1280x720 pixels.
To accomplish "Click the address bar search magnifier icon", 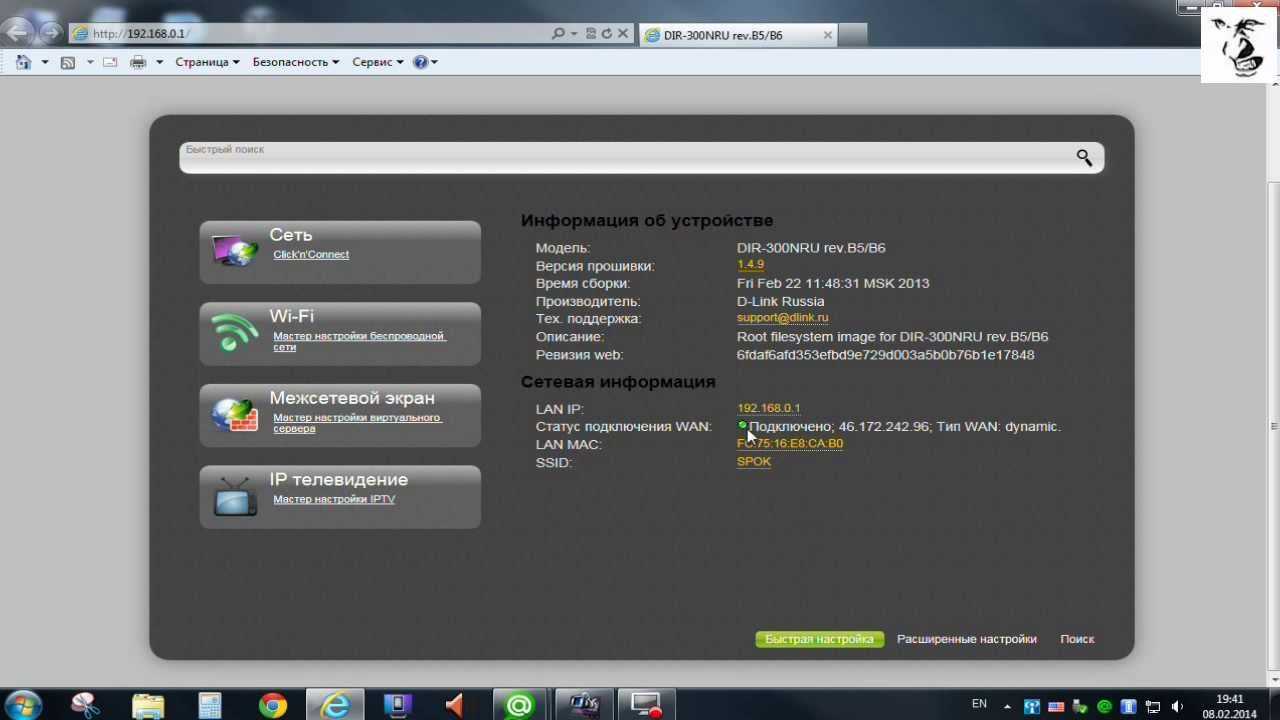I will click(558, 33).
